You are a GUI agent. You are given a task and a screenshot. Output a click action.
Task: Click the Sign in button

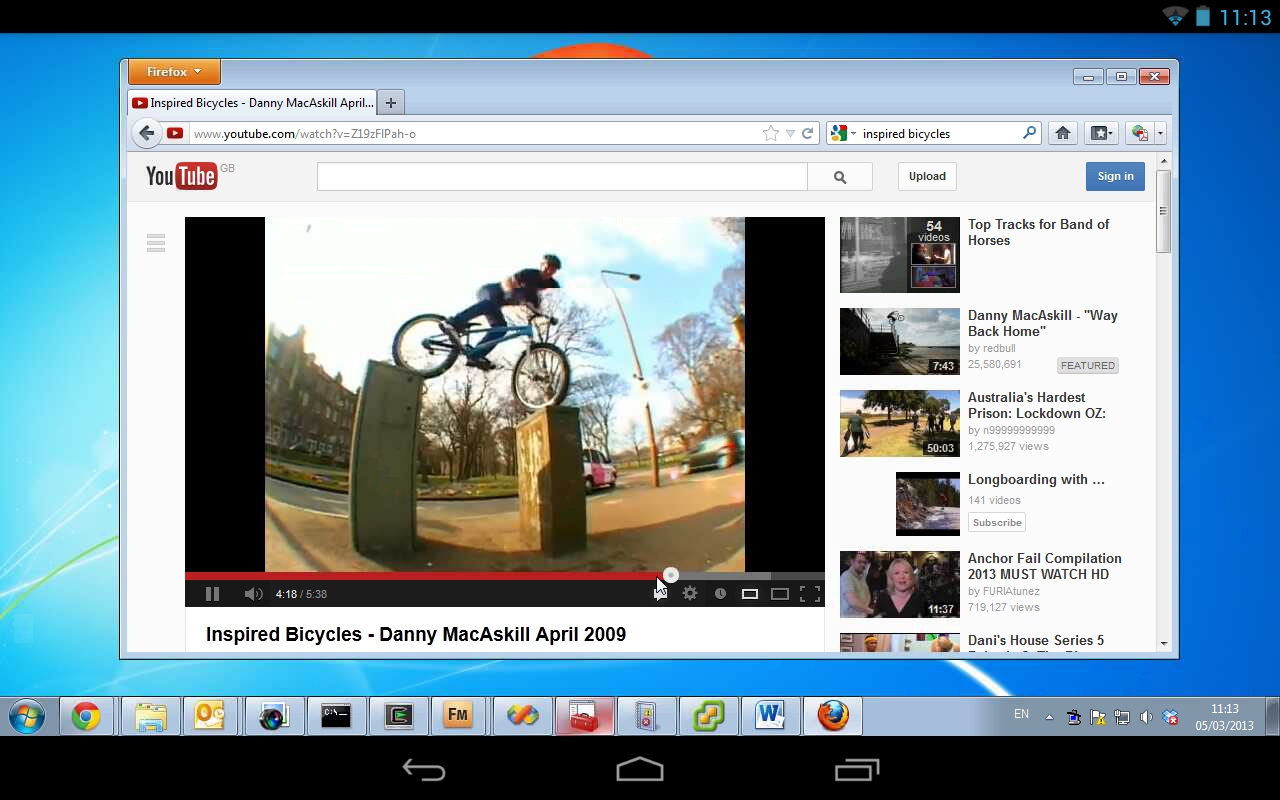1115,176
